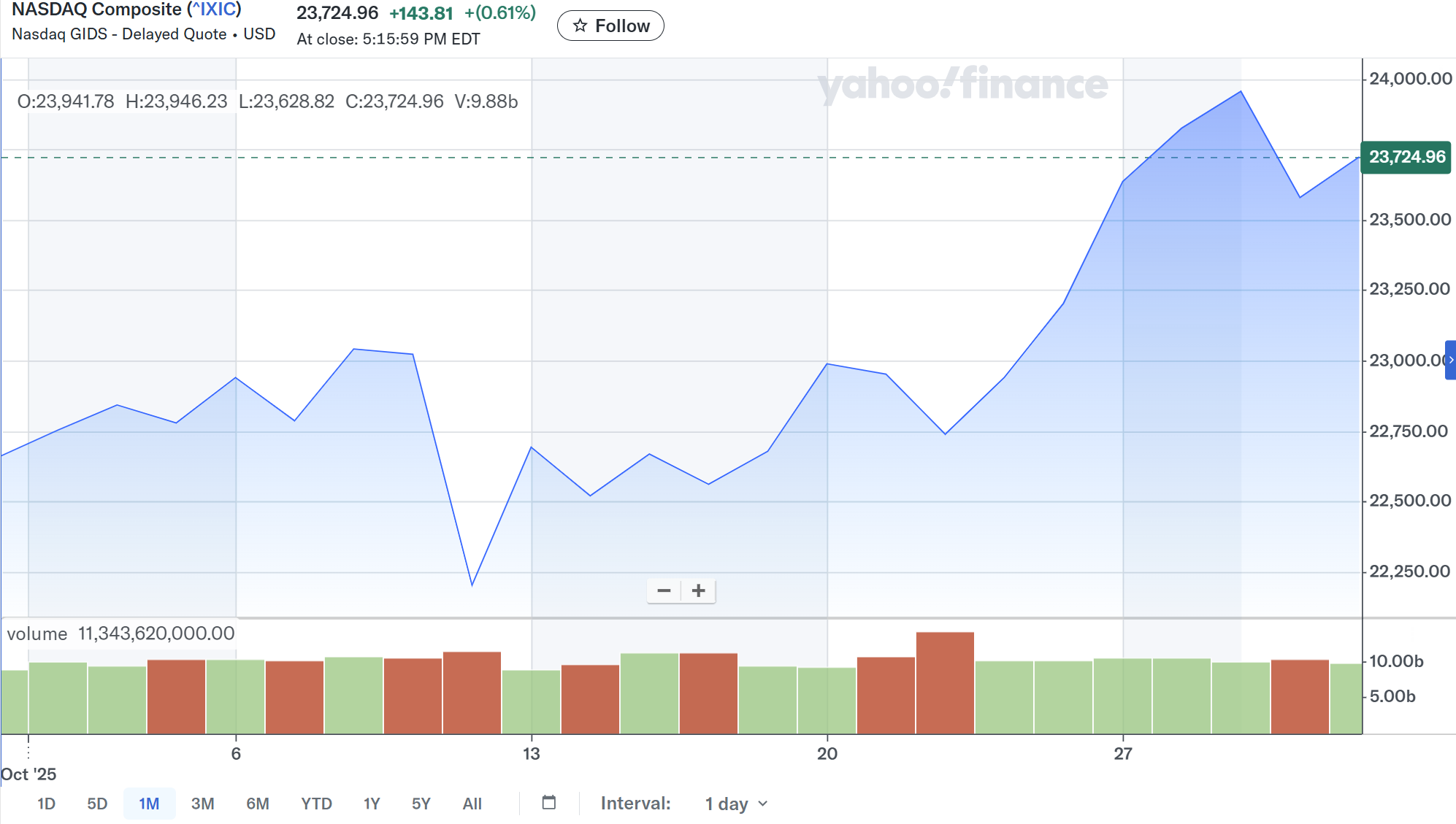Choose the YTD range option
Screen dimensions: 1456x824
316,804
